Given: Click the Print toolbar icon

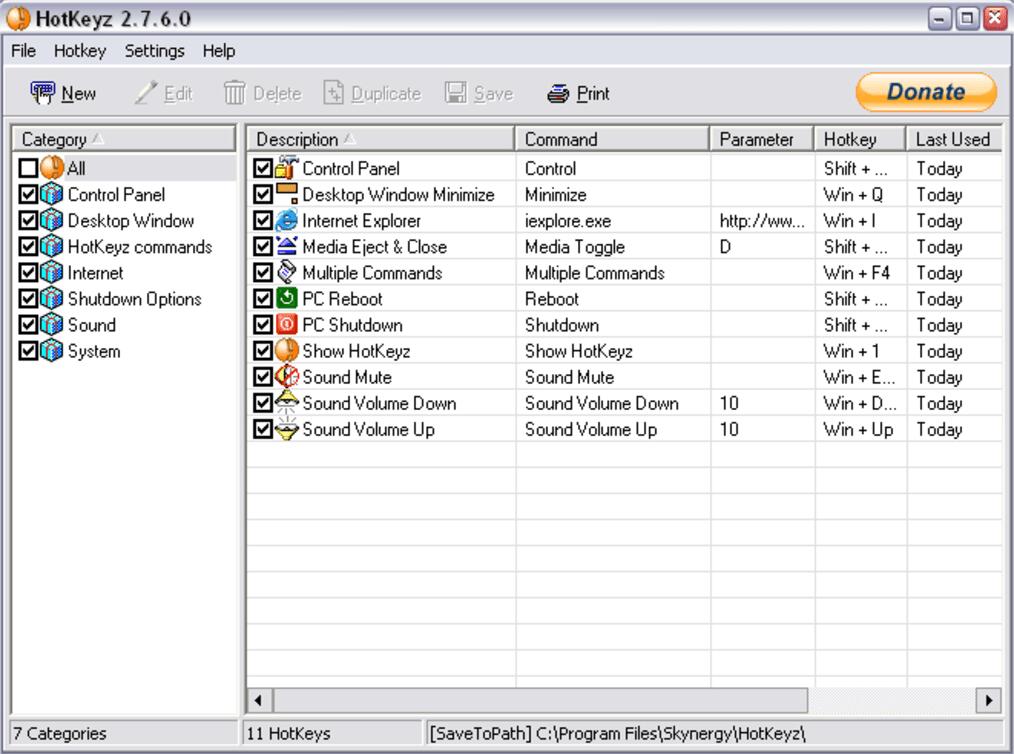Looking at the screenshot, I should click(x=558, y=94).
